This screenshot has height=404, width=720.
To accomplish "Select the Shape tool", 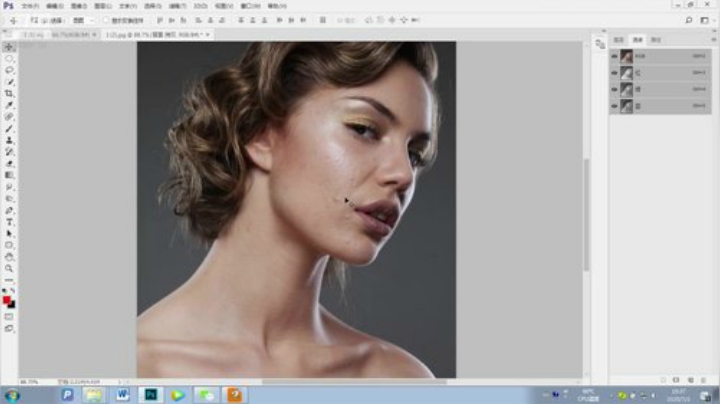I will (x=9, y=245).
